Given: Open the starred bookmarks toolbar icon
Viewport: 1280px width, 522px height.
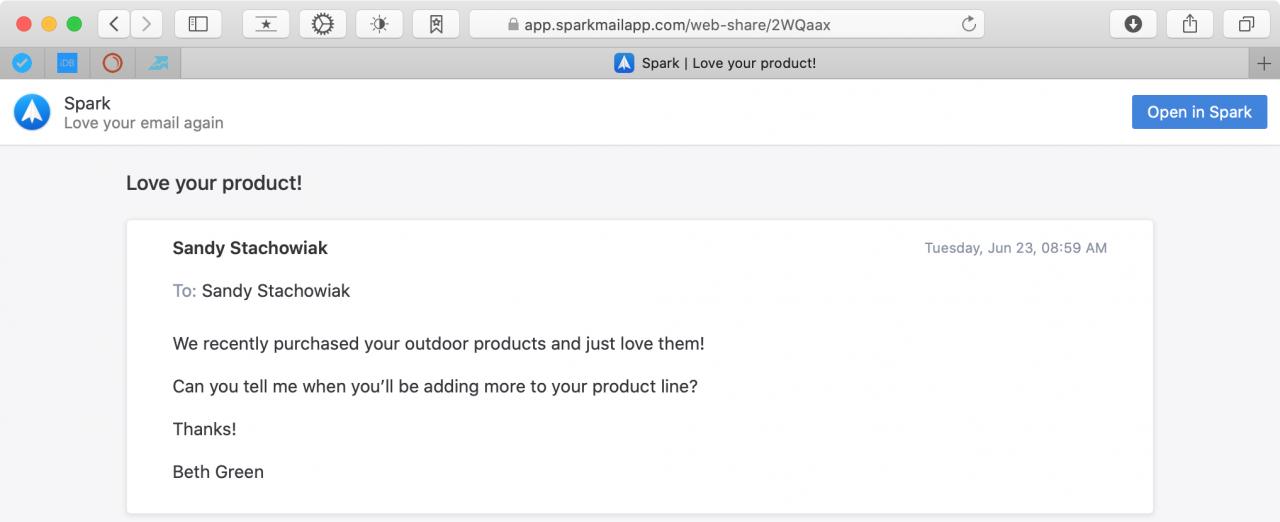Looking at the screenshot, I should point(266,24).
